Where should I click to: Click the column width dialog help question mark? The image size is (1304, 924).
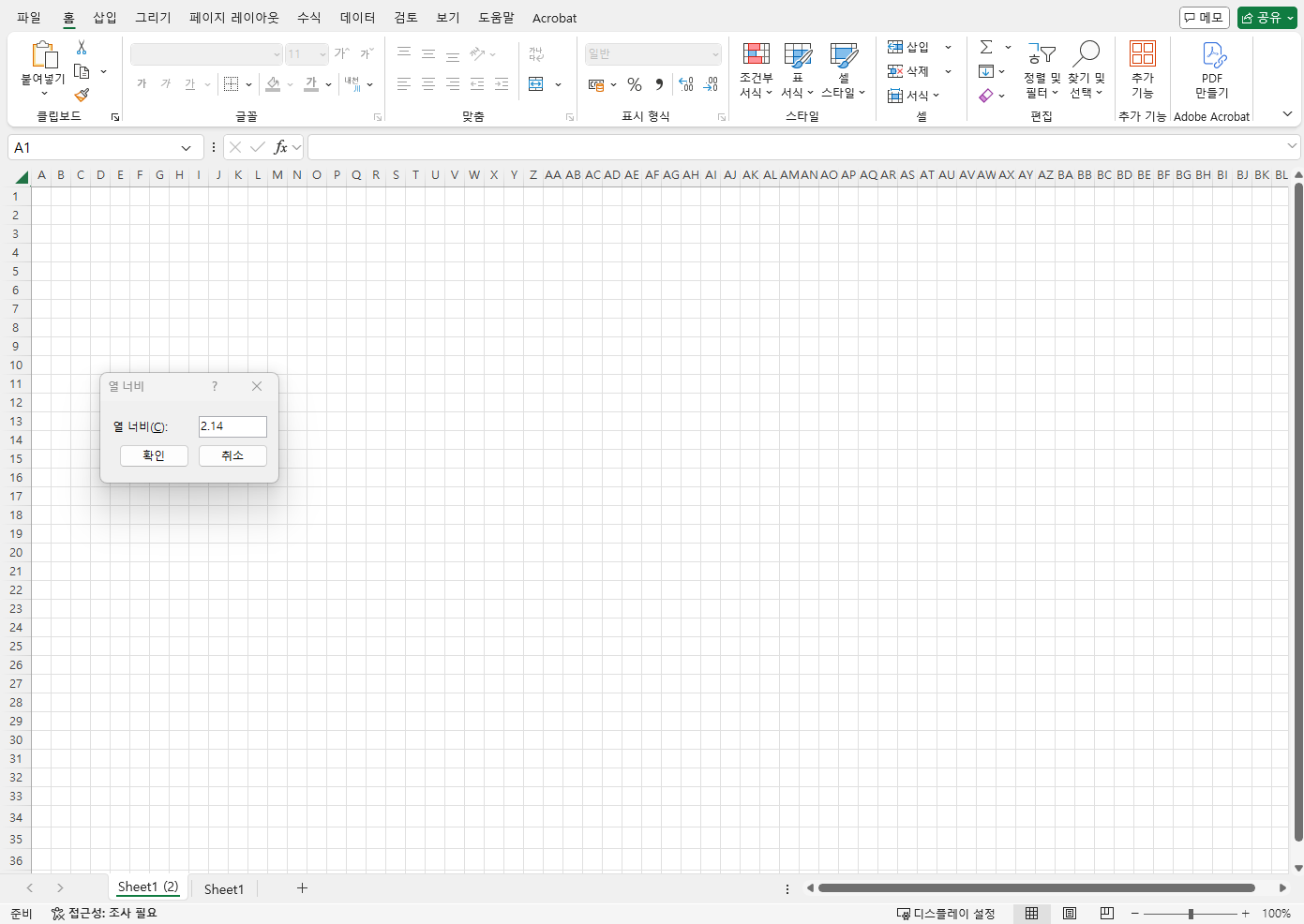215,386
